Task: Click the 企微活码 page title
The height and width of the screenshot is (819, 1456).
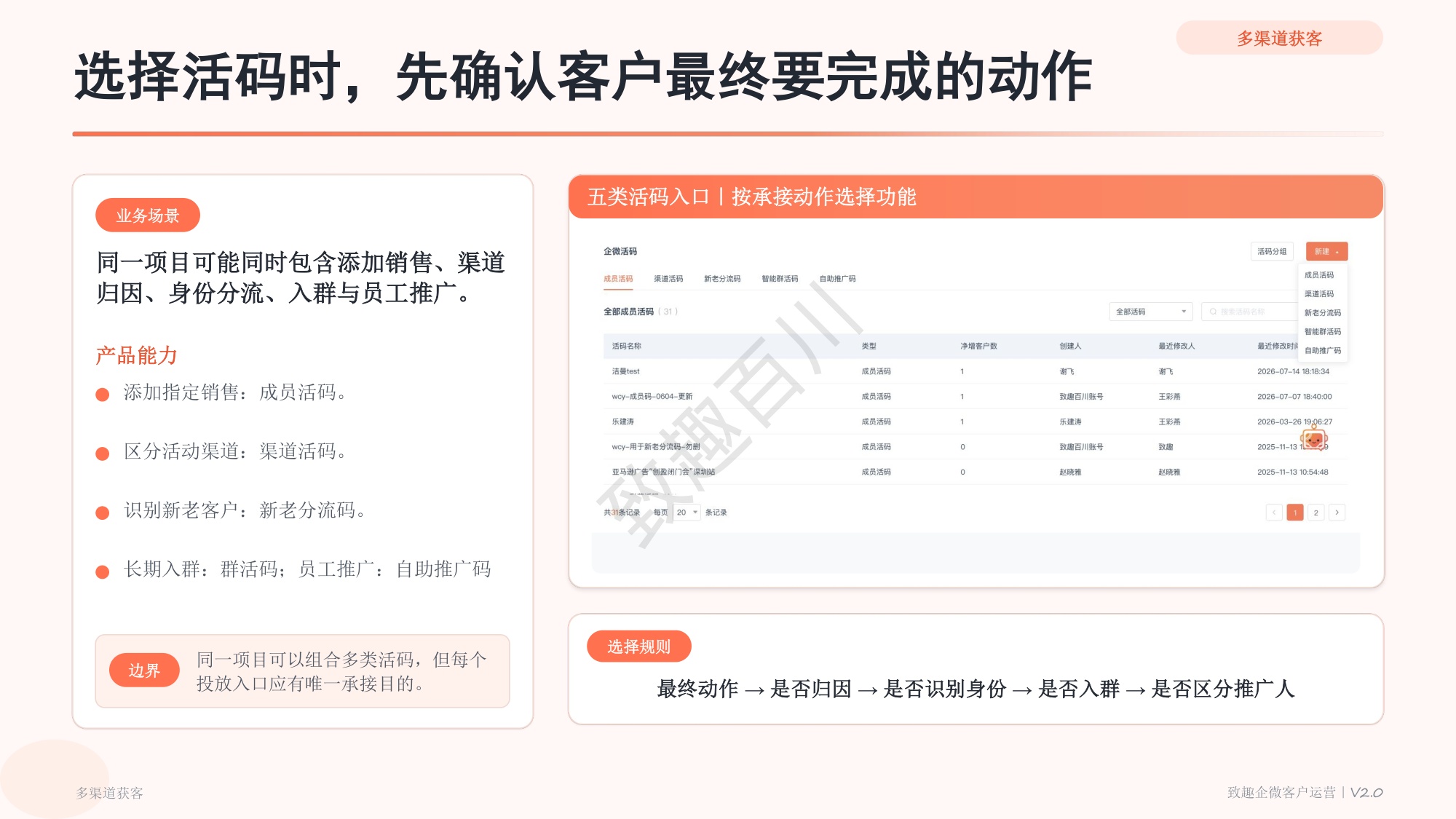Action: 620,251
